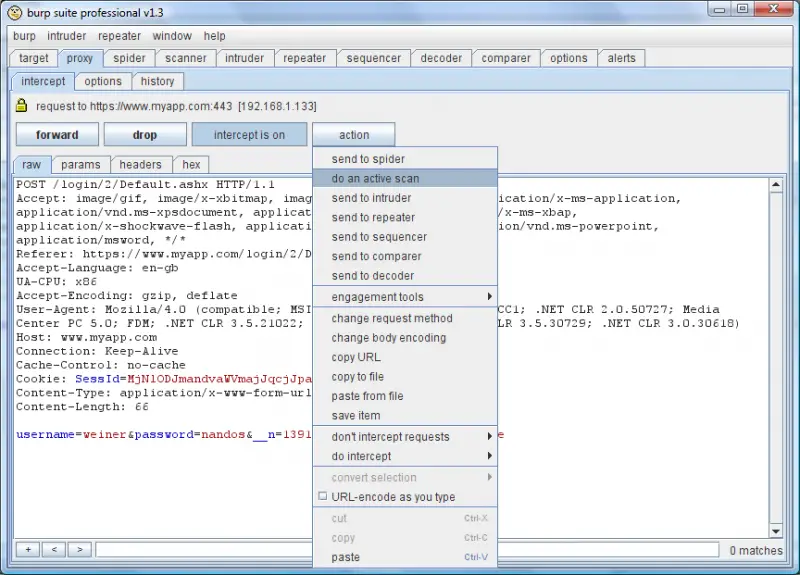
Task: Select the proxy 'options' sub-tab
Action: tap(103, 81)
